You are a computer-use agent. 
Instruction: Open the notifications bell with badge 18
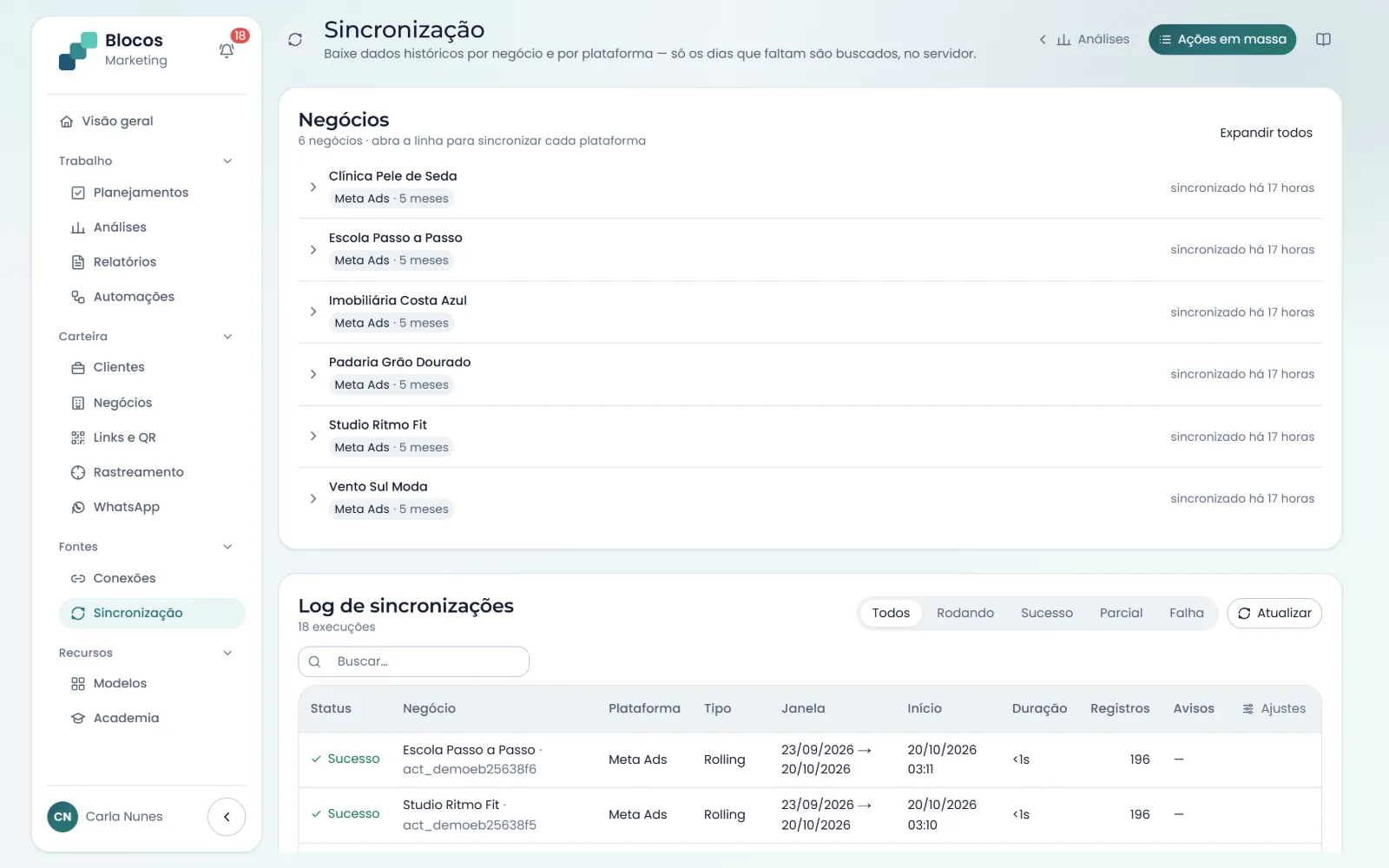(x=227, y=50)
